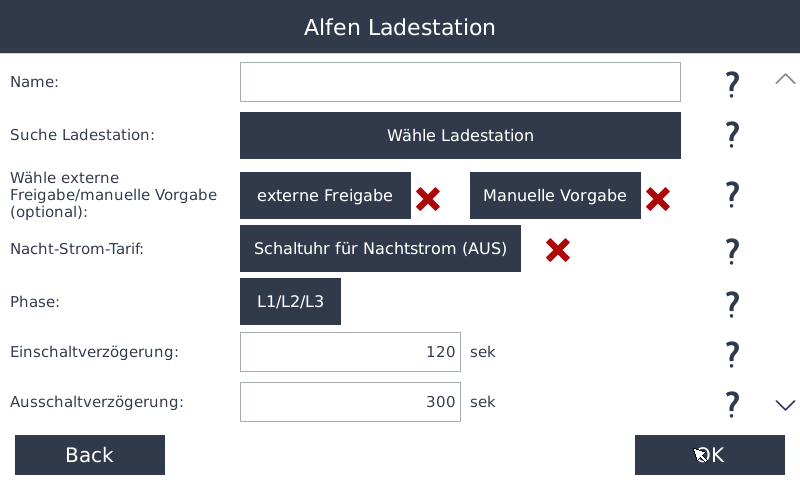800x480 pixels.
Task: Focus the Name input field
Action: [x=460, y=82]
